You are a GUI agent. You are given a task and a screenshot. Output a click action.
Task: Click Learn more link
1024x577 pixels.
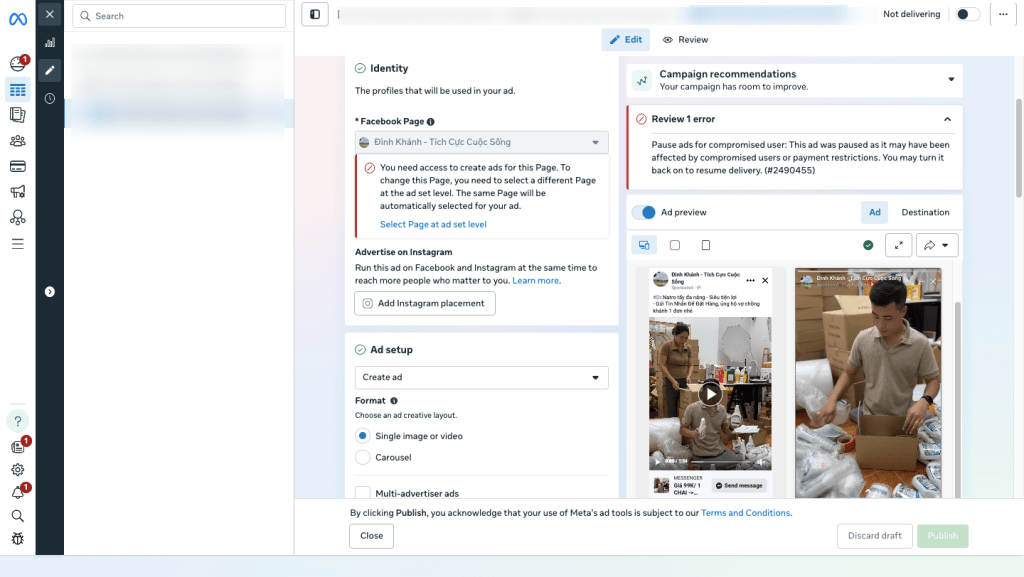[x=536, y=281]
